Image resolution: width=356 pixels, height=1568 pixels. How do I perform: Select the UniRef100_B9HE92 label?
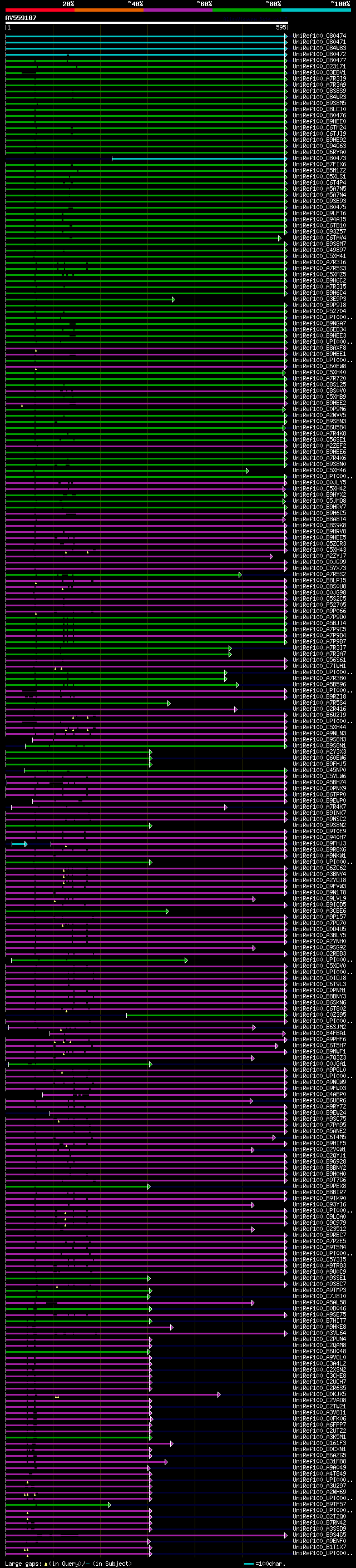(x=319, y=140)
